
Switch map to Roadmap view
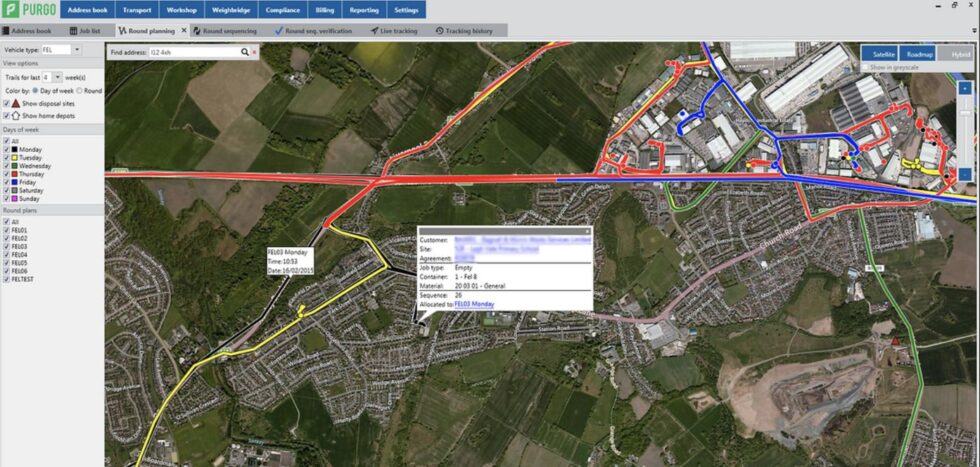[x=919, y=54]
